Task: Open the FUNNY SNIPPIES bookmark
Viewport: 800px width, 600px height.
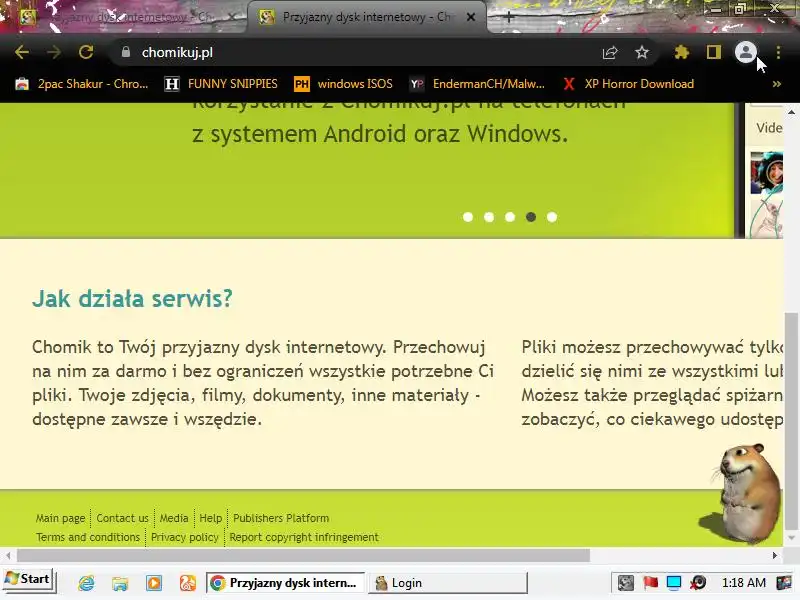Action: [x=221, y=84]
